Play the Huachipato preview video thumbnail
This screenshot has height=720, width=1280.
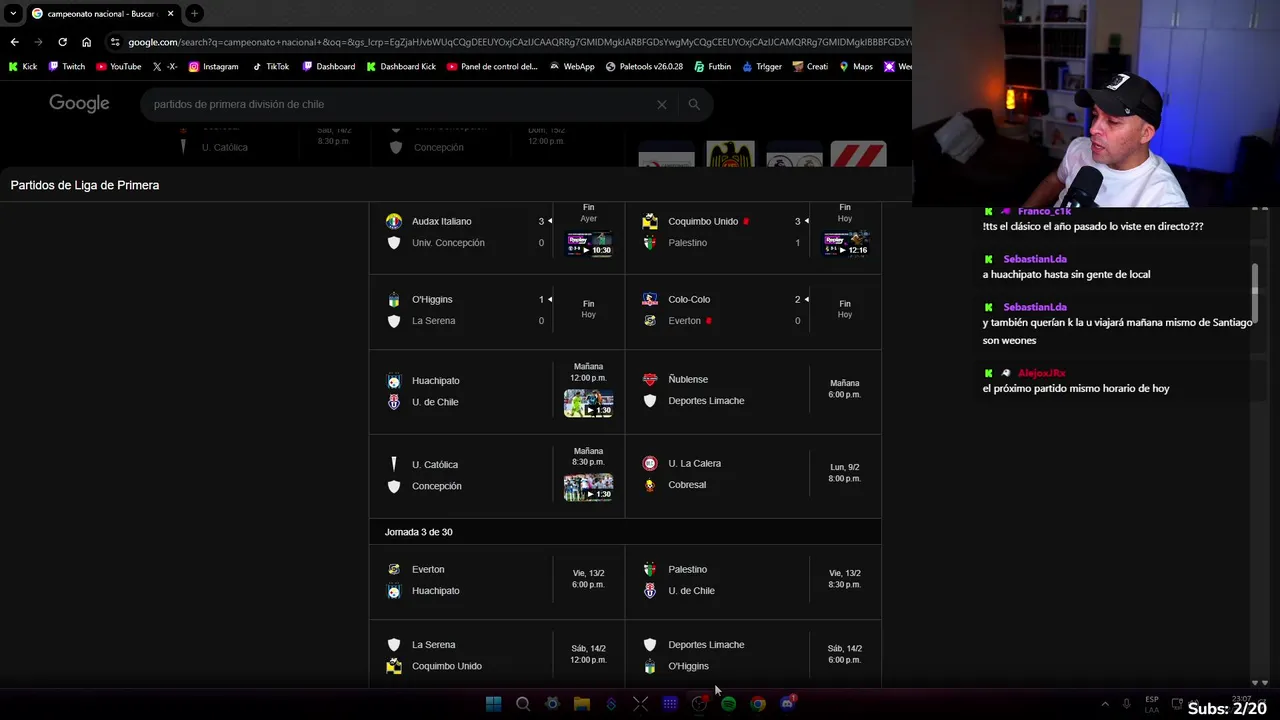pos(589,403)
